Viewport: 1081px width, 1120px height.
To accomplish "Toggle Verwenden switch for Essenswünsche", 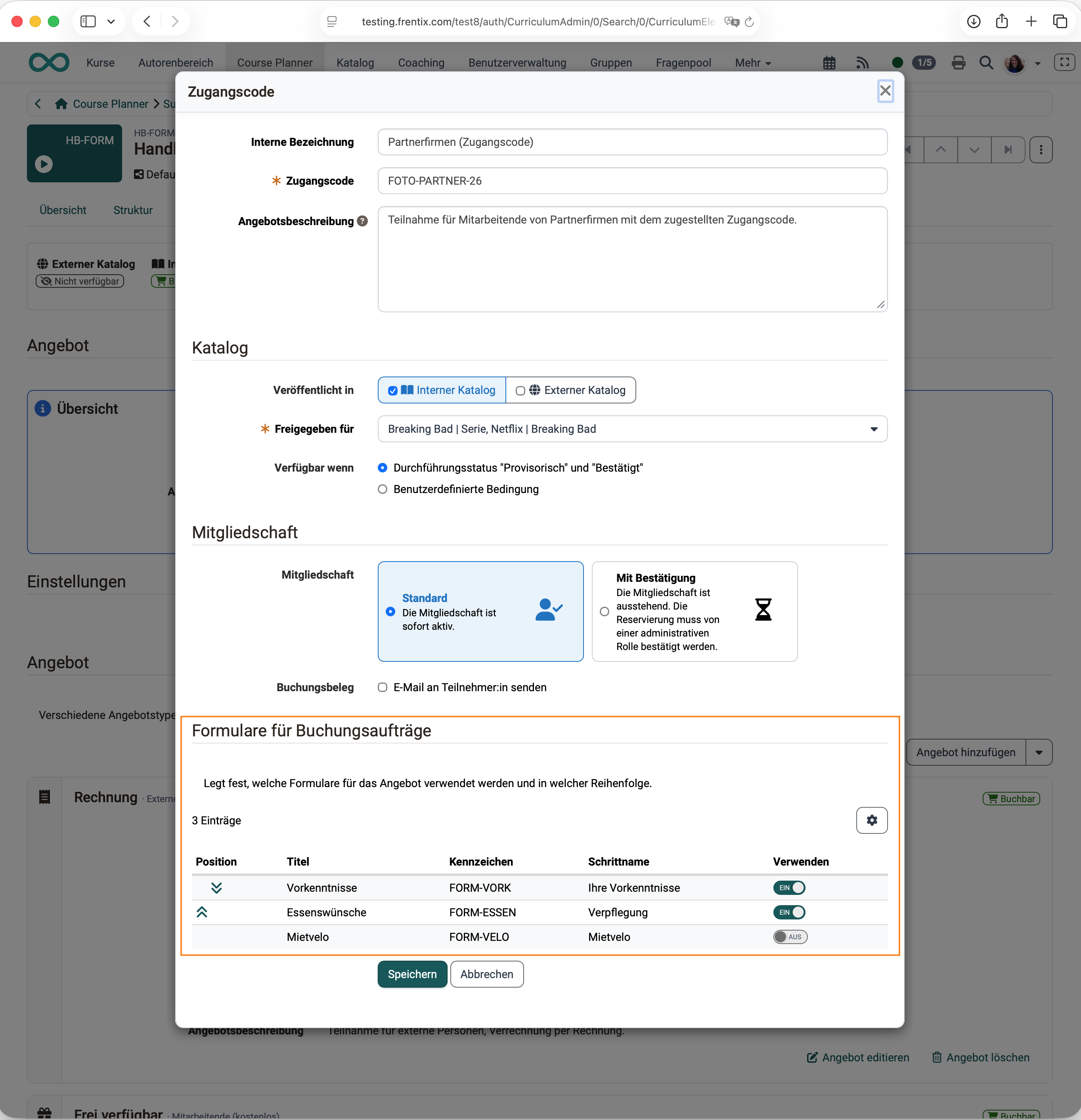I will 789,912.
